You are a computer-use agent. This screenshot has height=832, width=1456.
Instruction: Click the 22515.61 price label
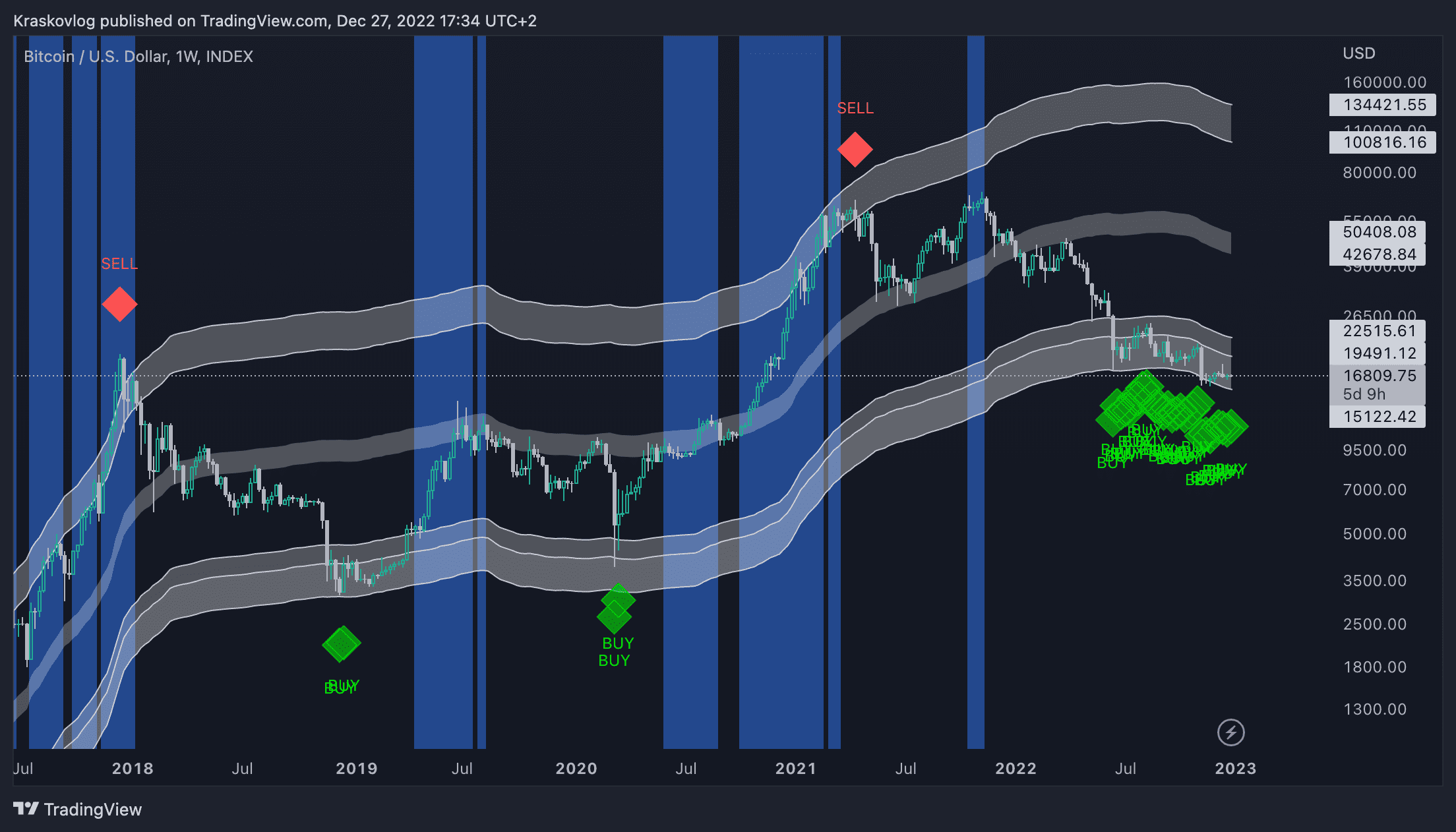pyautogui.click(x=1378, y=331)
